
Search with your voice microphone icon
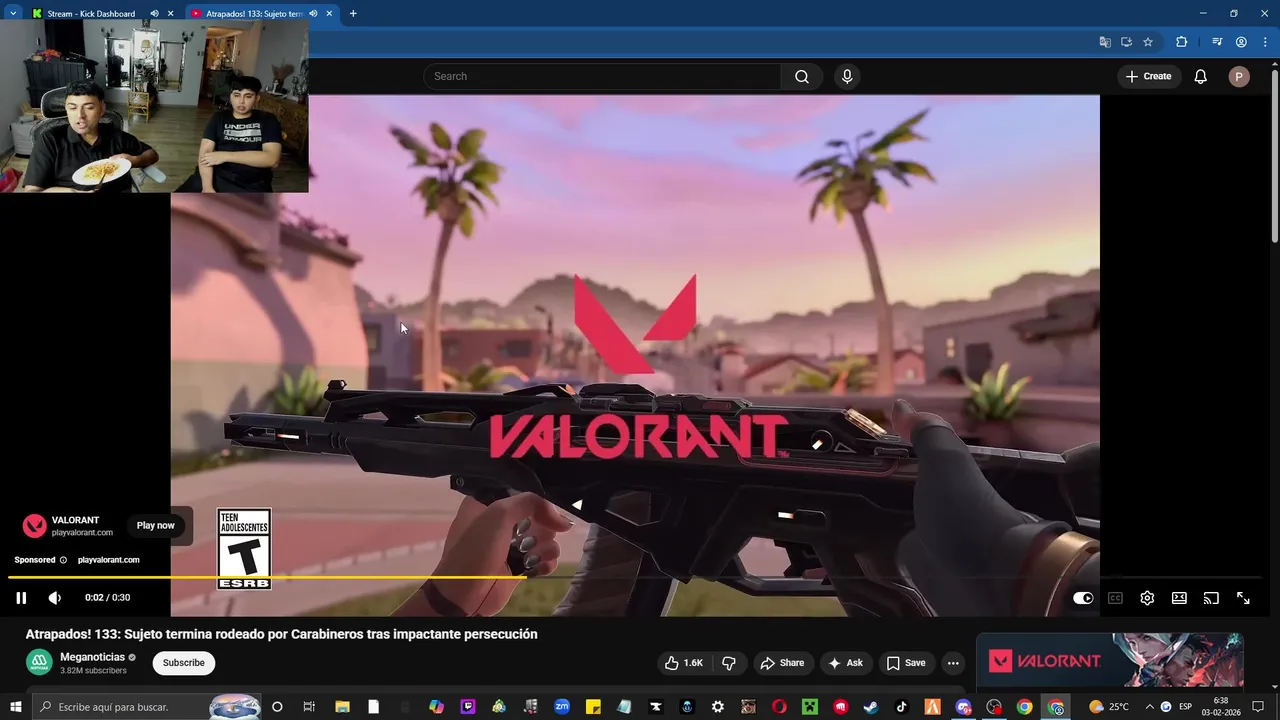point(847,76)
